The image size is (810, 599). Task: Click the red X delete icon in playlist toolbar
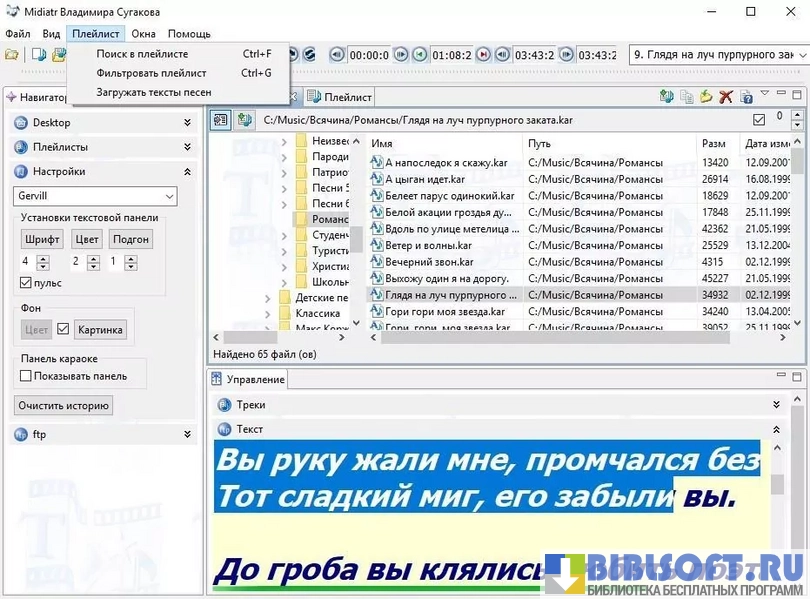[x=726, y=97]
